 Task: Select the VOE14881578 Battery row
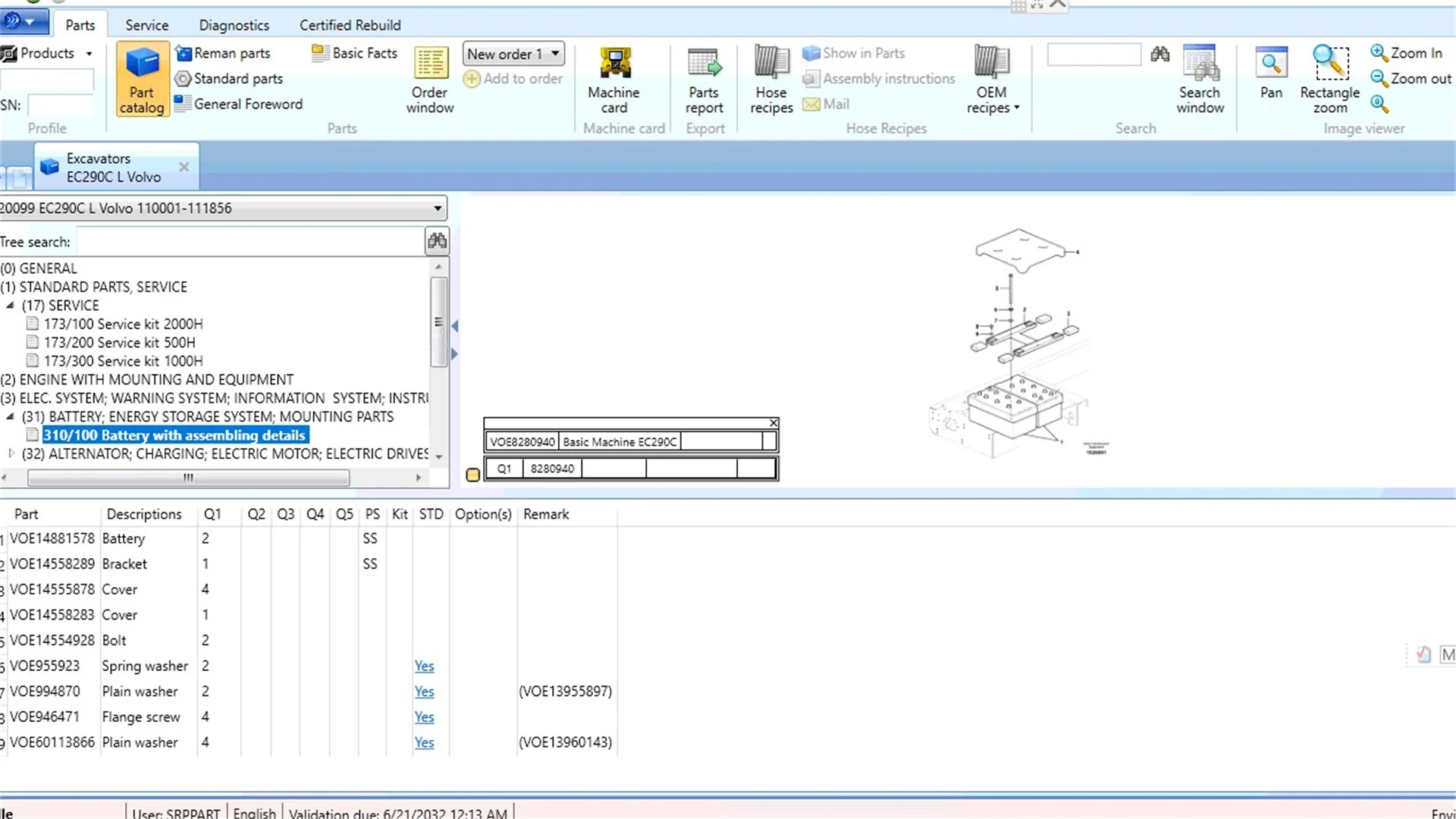[308, 538]
